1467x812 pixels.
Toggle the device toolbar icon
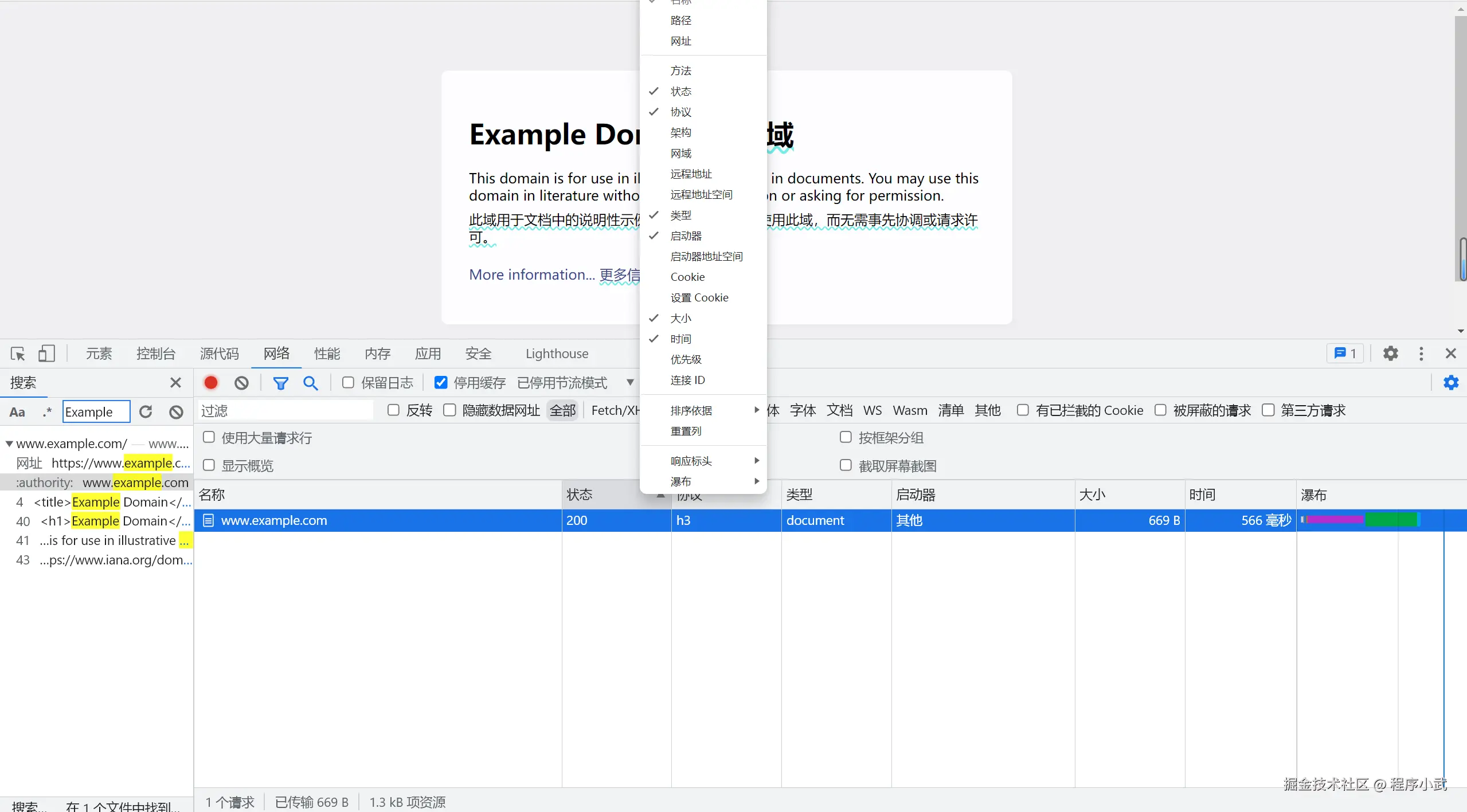(46, 354)
